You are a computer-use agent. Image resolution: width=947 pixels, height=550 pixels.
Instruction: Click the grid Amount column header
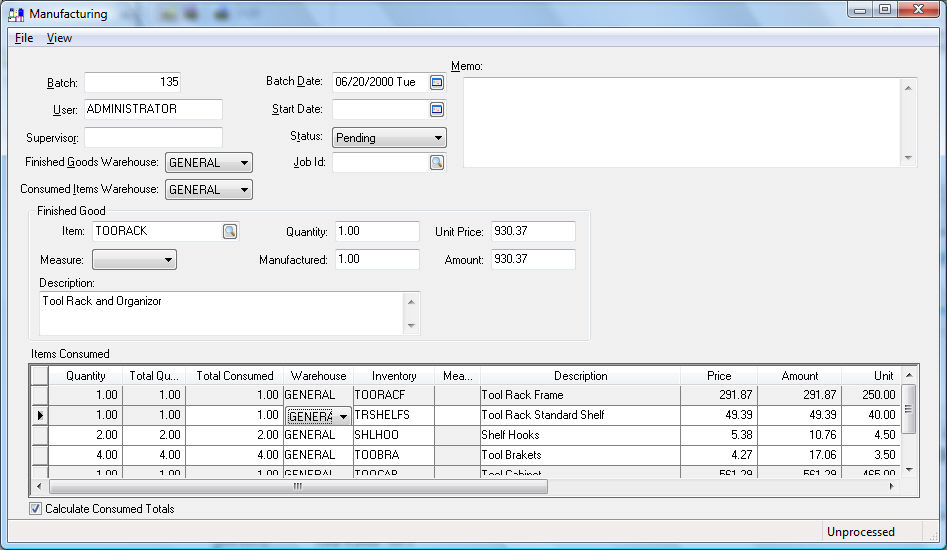coord(800,376)
